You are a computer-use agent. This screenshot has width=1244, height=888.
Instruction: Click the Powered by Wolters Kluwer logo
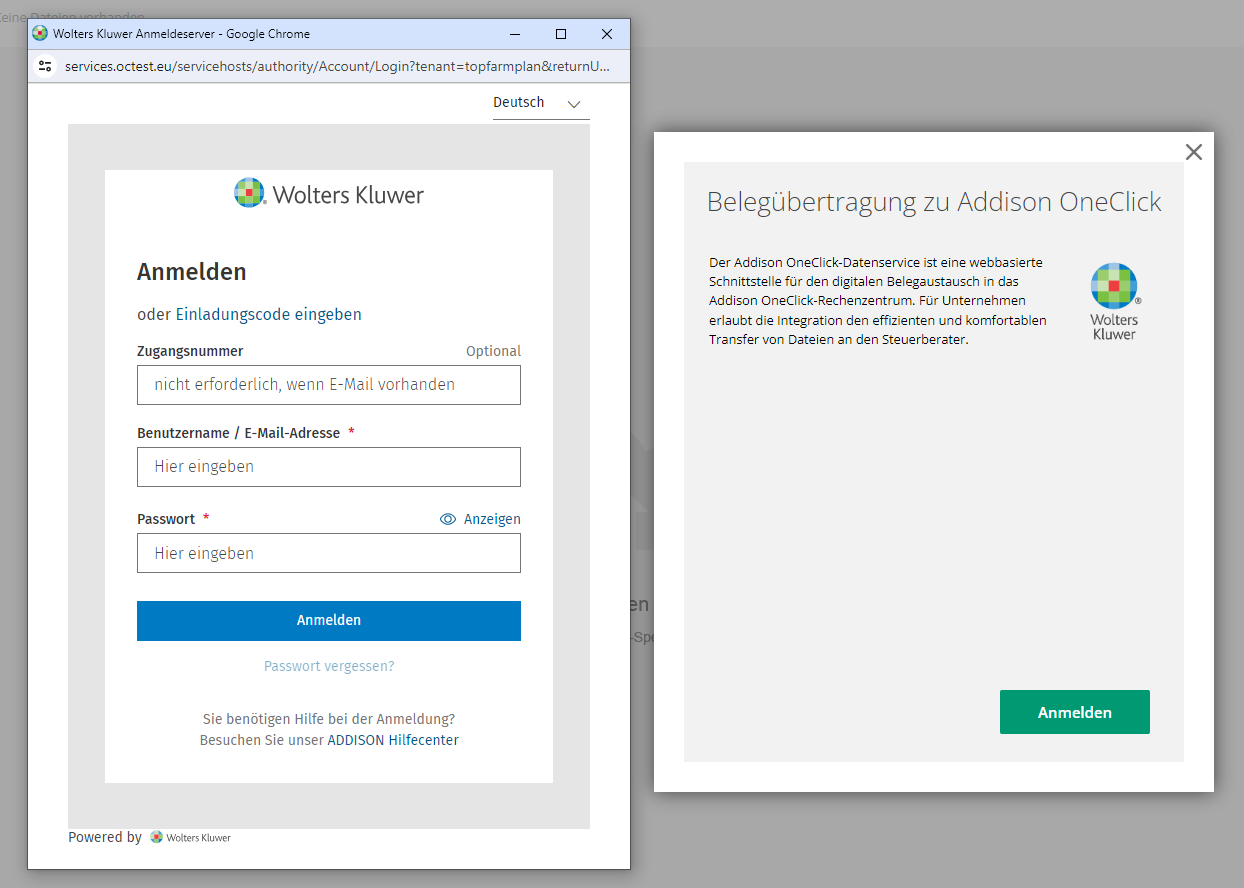[x=190, y=837]
